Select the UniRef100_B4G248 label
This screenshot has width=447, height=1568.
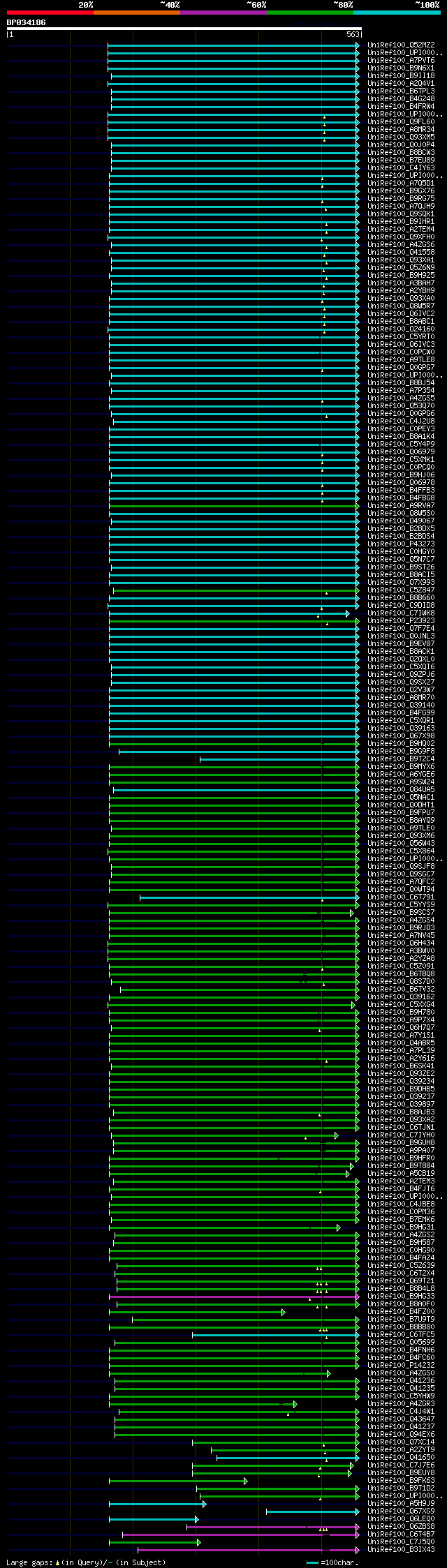click(x=401, y=98)
